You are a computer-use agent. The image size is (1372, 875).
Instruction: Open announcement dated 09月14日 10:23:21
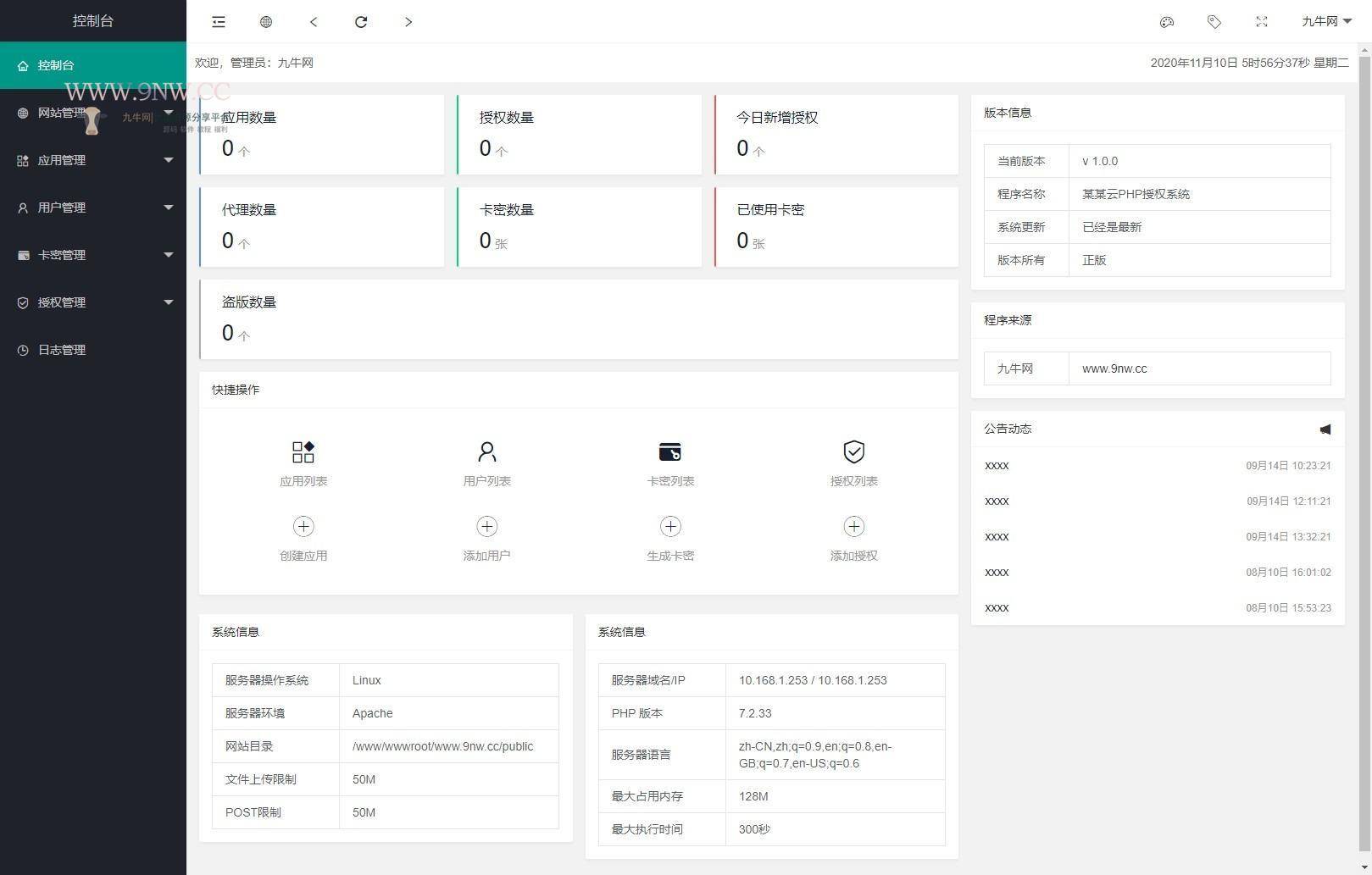click(1158, 465)
